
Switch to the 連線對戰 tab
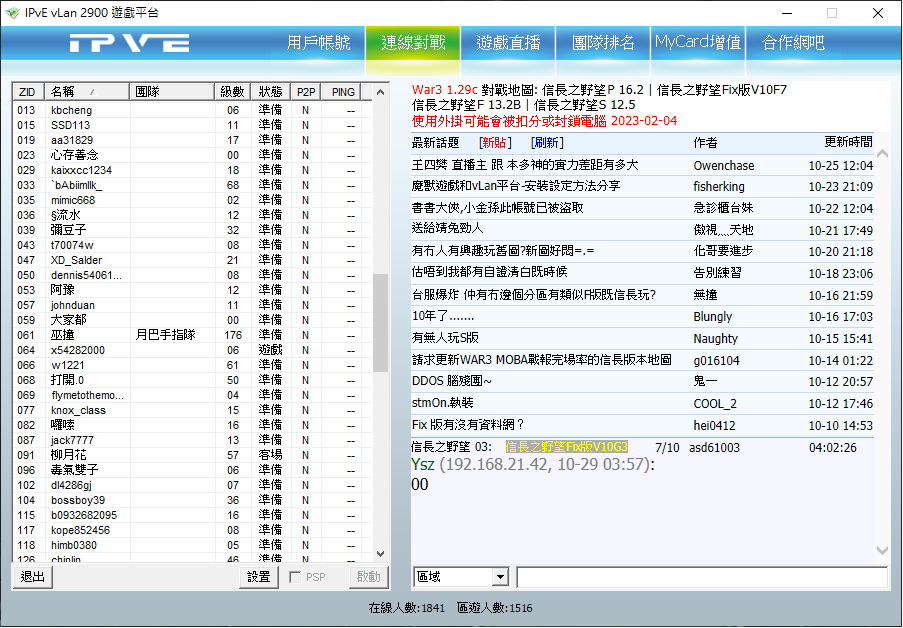pyautogui.click(x=413, y=43)
